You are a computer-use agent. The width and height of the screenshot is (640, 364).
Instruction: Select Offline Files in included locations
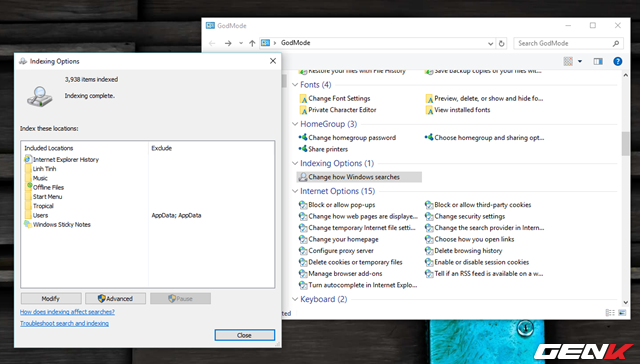44,187
